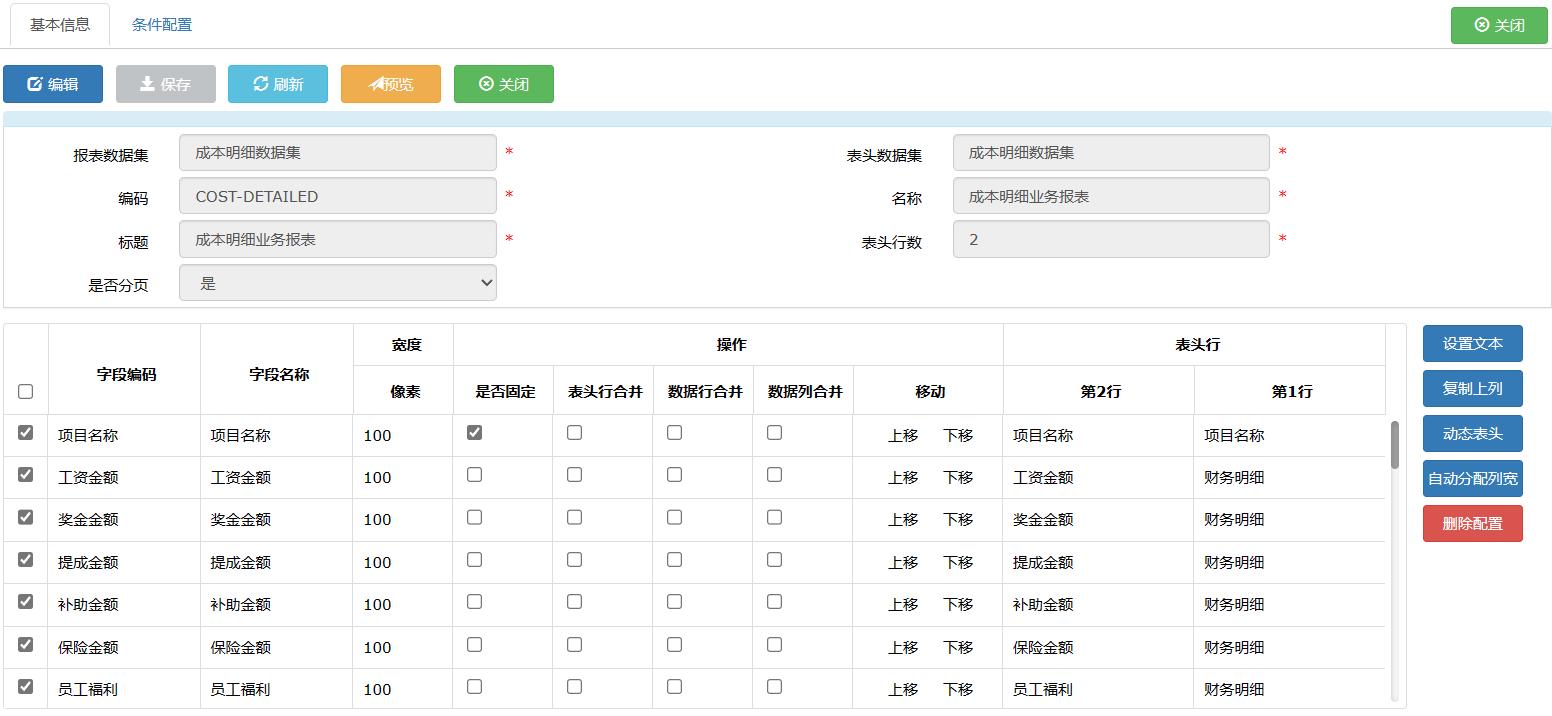This screenshot has width=1552, height=716.
Task: Enable 数据行合并 for 补助金额
Action: point(674,603)
